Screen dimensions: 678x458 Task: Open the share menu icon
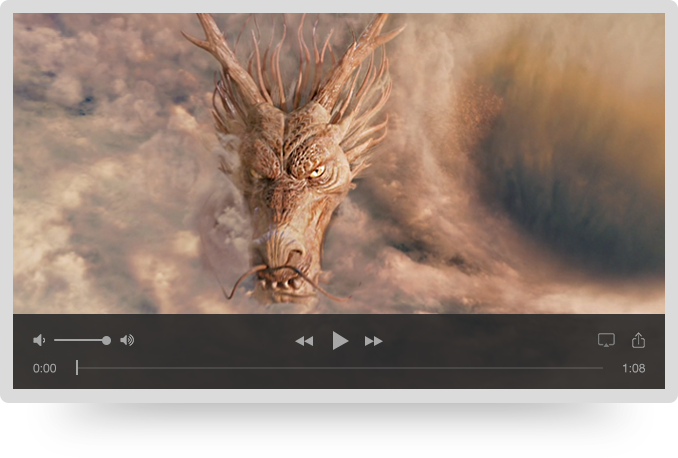(x=638, y=340)
